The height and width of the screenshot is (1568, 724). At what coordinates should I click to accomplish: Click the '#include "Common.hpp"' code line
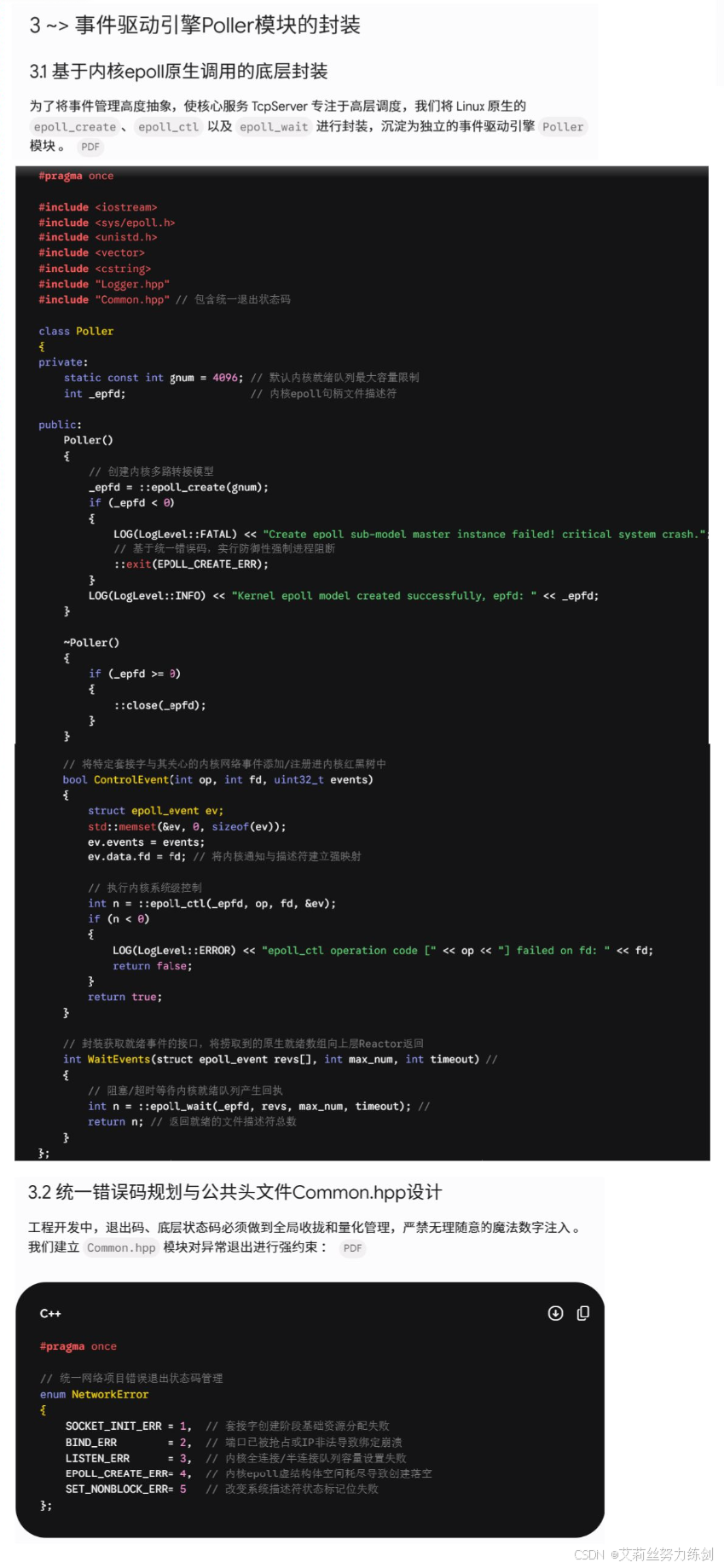[104, 299]
